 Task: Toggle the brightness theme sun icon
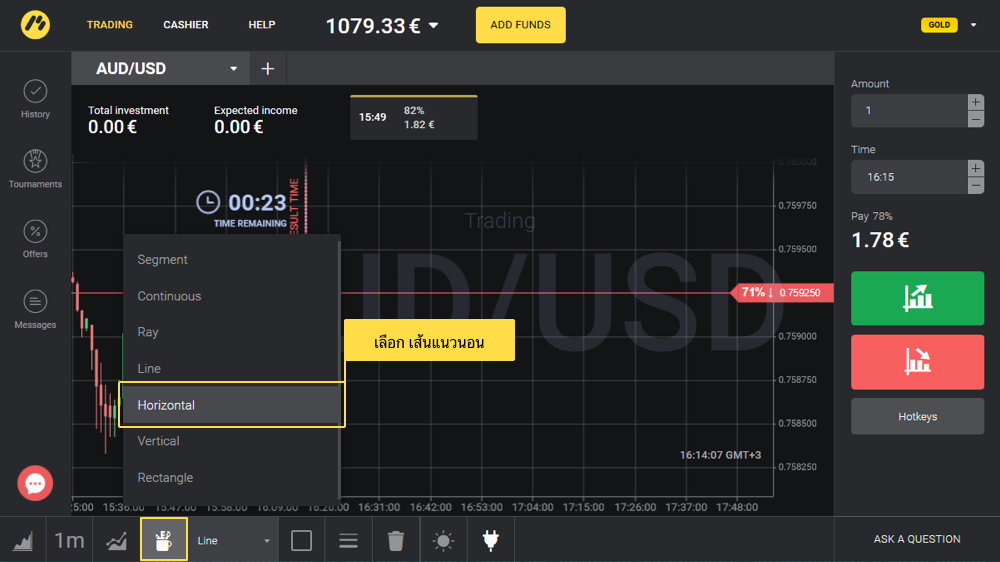point(443,540)
